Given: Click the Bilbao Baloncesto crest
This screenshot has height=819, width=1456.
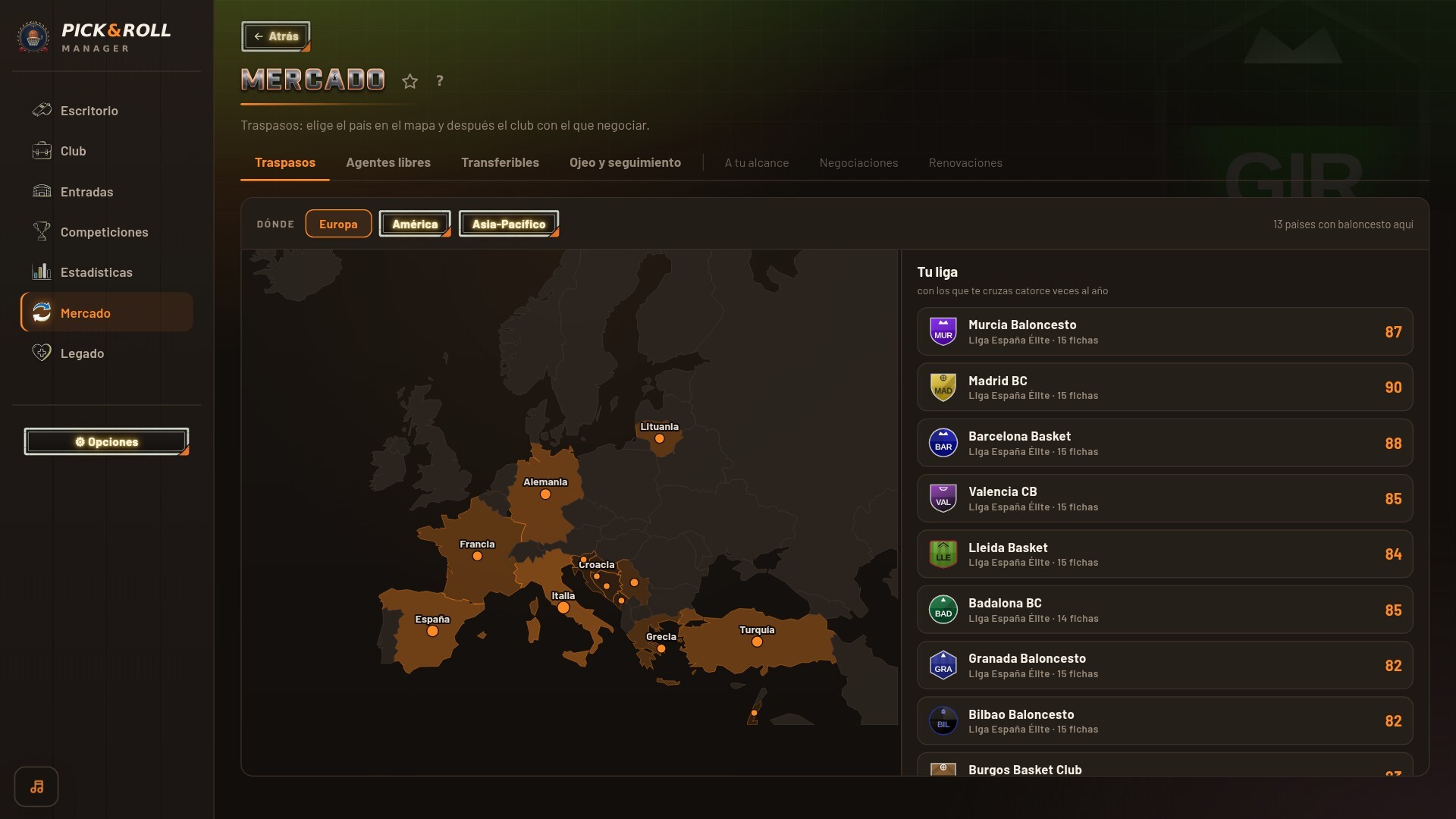Looking at the screenshot, I should pos(943,721).
